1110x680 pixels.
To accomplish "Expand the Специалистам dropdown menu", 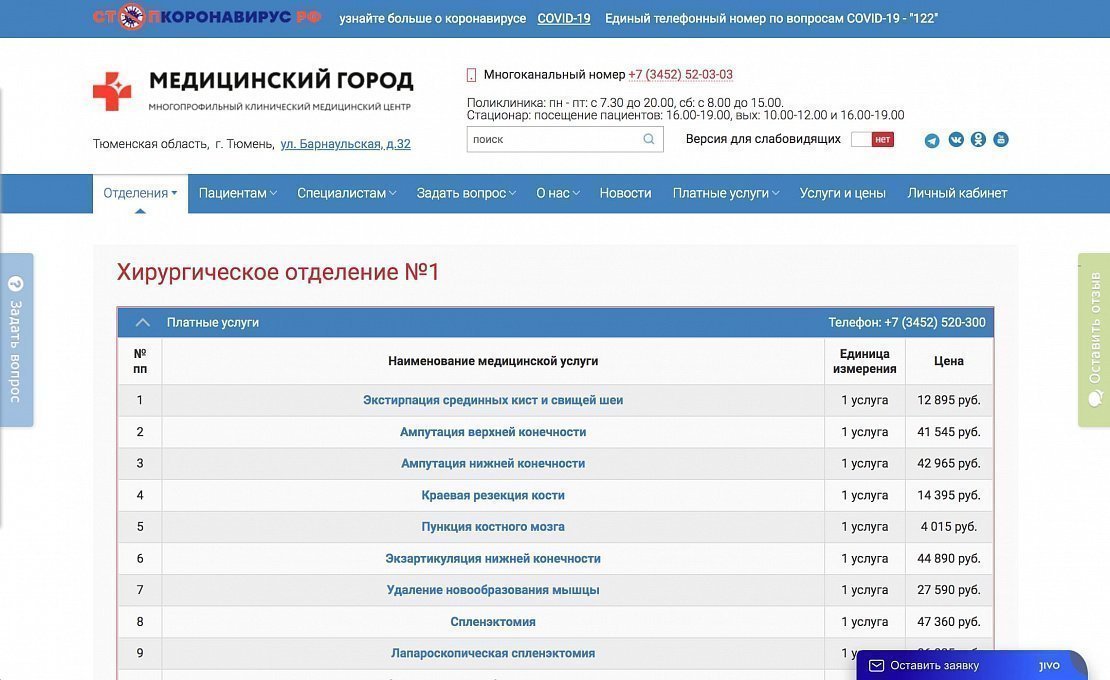I will coord(346,193).
